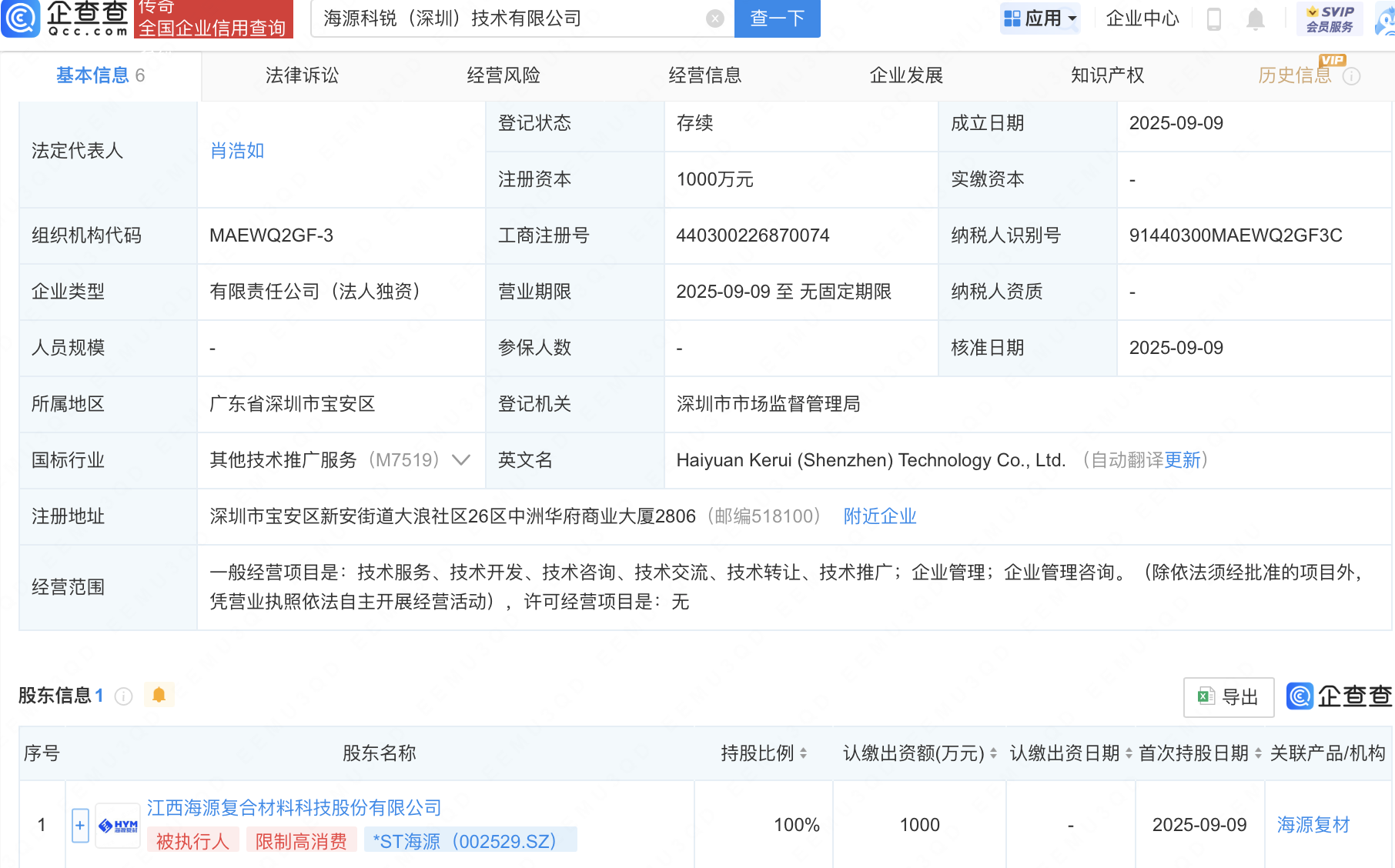Open 企业中心 link
This screenshot has width=1395, height=868.
click(1142, 18)
